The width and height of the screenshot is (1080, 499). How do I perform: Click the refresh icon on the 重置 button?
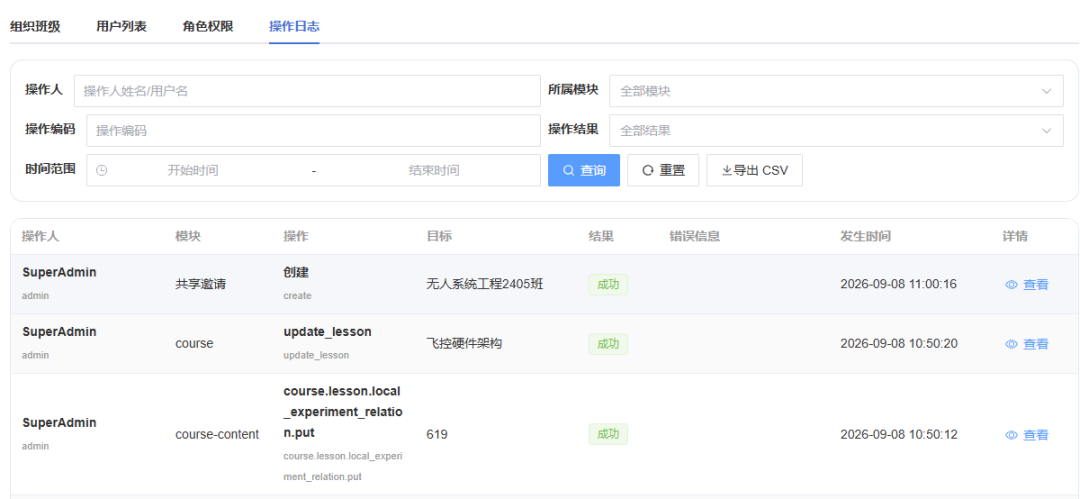pyautogui.click(x=647, y=170)
